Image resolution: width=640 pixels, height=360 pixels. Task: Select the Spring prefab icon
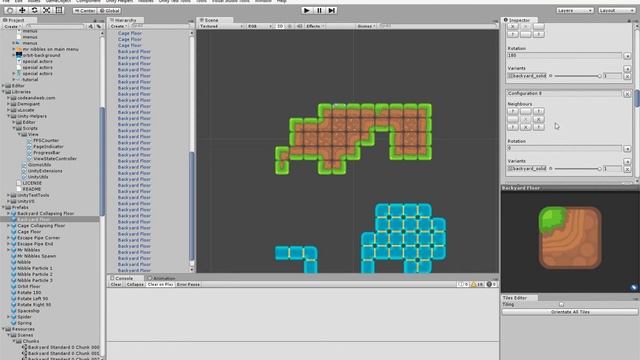pyautogui.click(x=14, y=323)
